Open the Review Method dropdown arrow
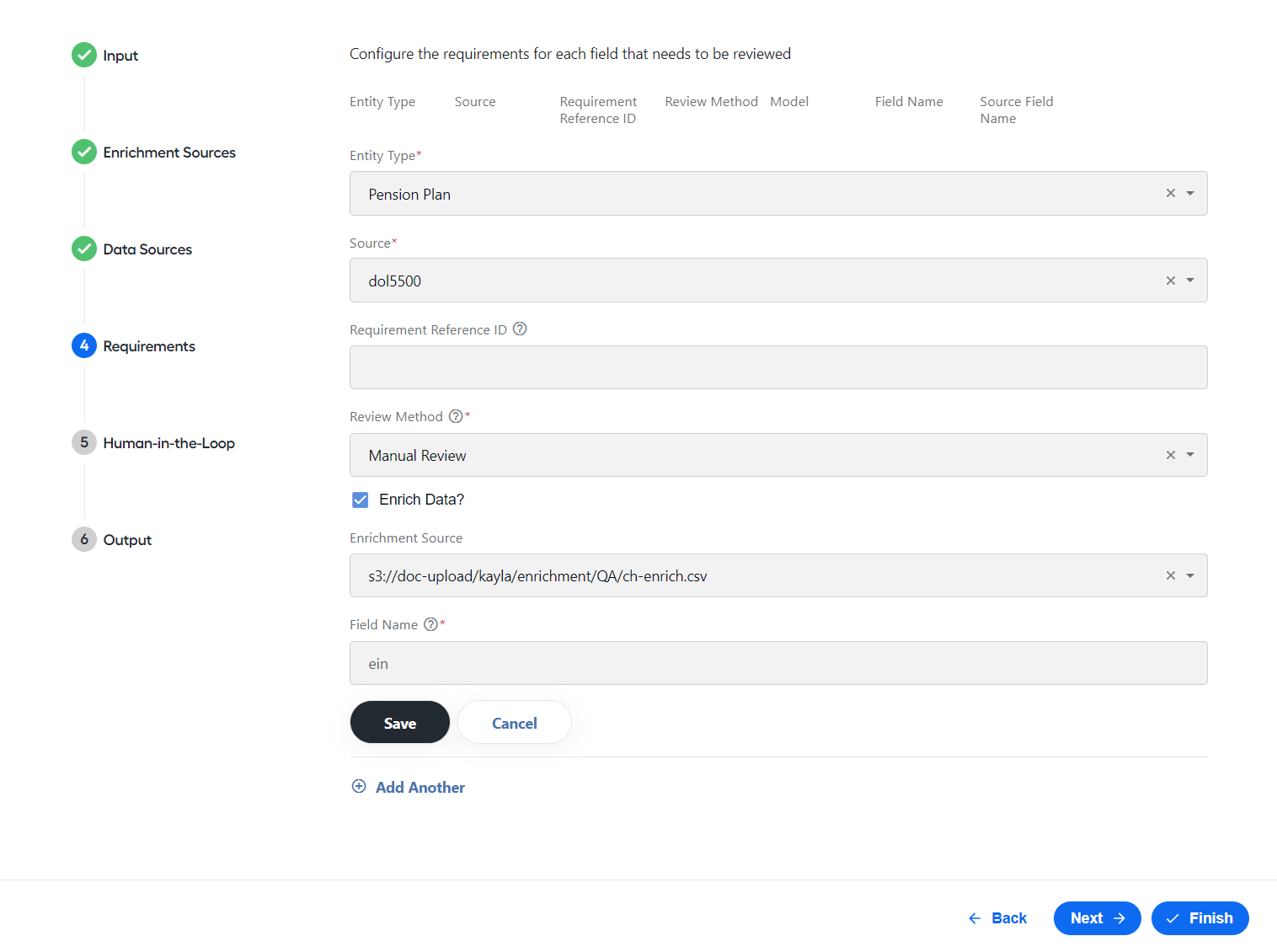This screenshot has height=952, width=1277. pyautogui.click(x=1190, y=455)
